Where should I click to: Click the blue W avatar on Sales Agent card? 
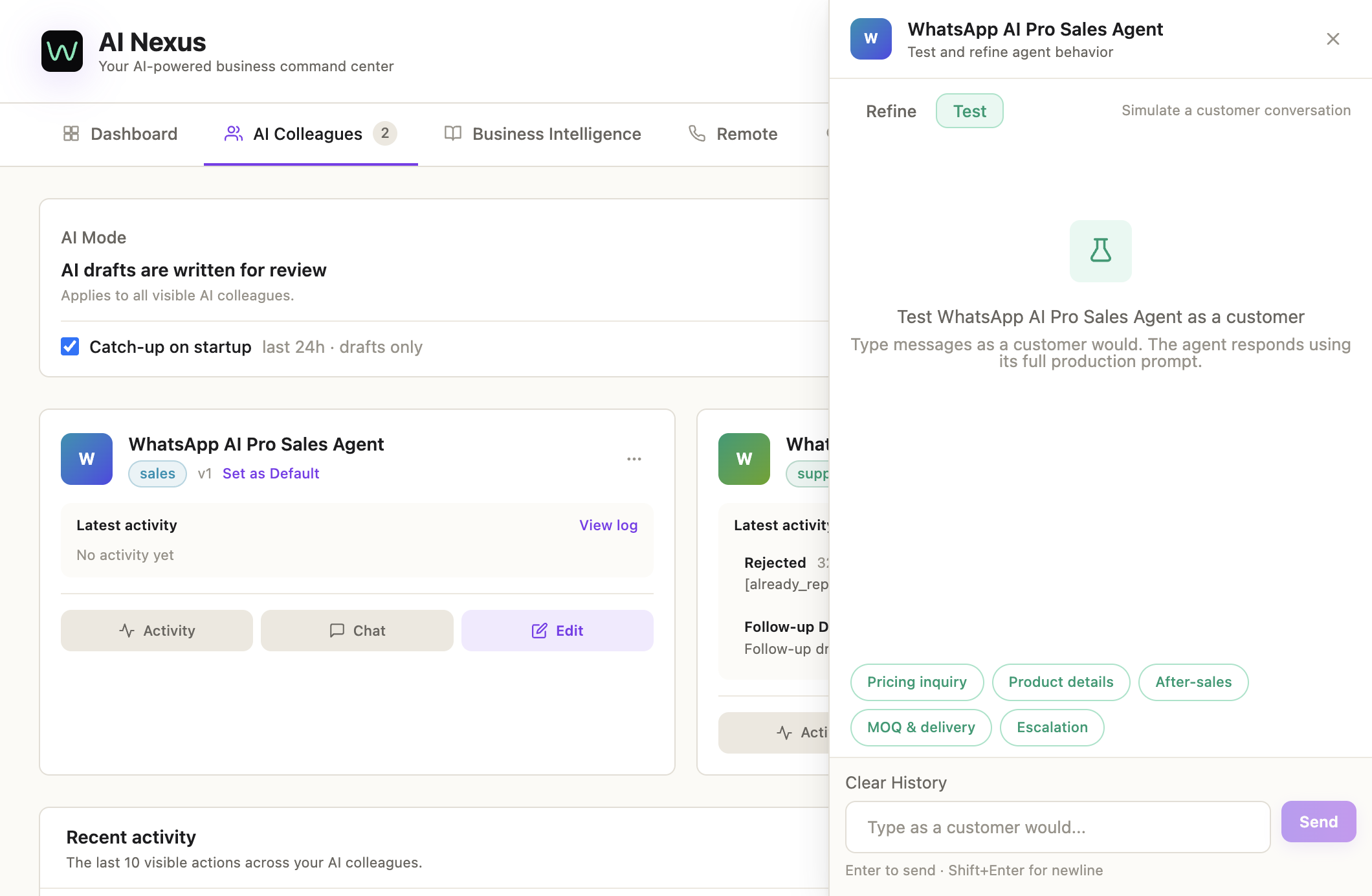tap(87, 459)
